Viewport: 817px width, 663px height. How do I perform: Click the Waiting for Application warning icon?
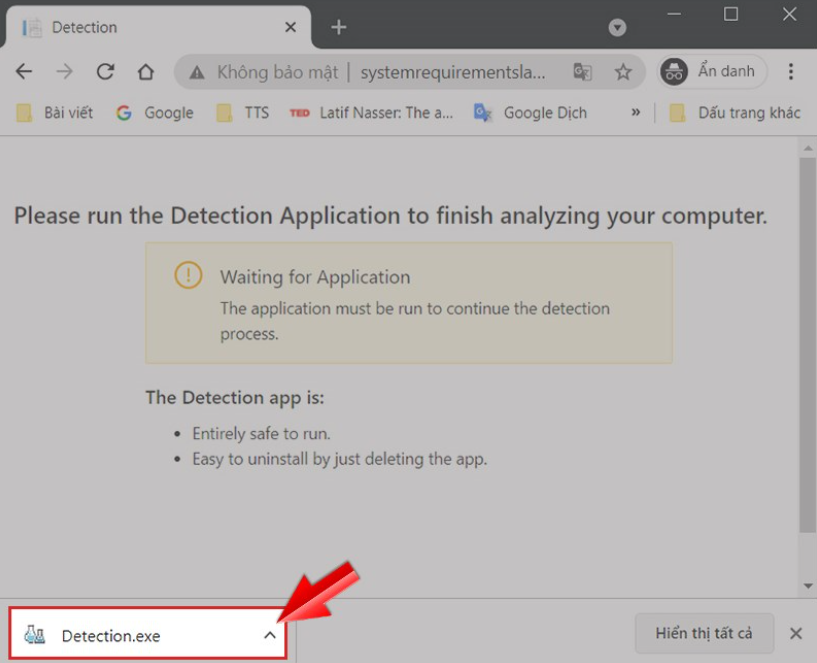[x=188, y=275]
